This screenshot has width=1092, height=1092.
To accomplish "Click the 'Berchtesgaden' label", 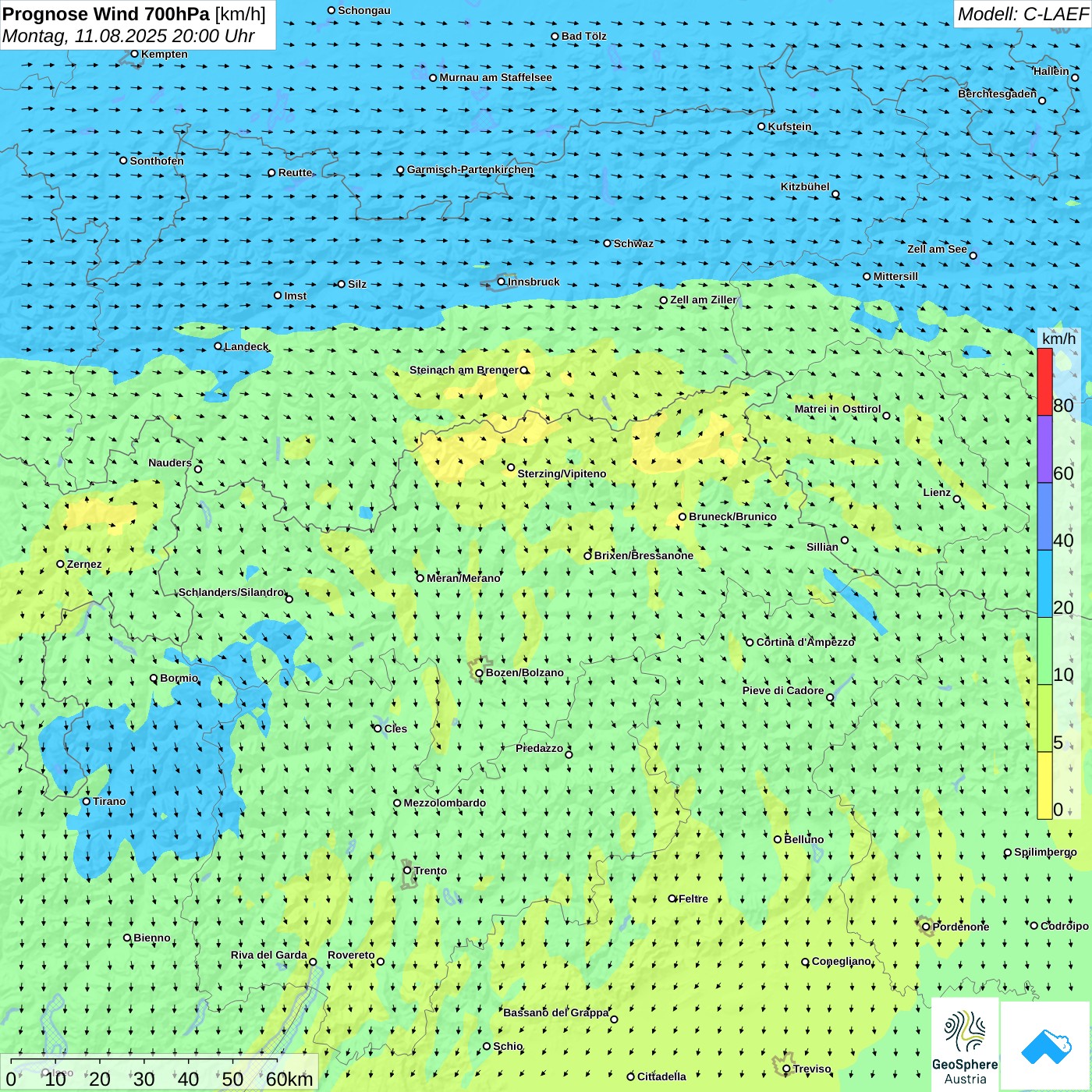I will click(x=997, y=94).
